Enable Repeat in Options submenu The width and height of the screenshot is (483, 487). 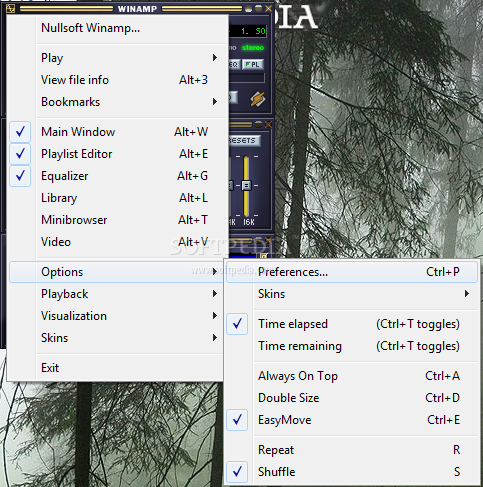[352, 450]
